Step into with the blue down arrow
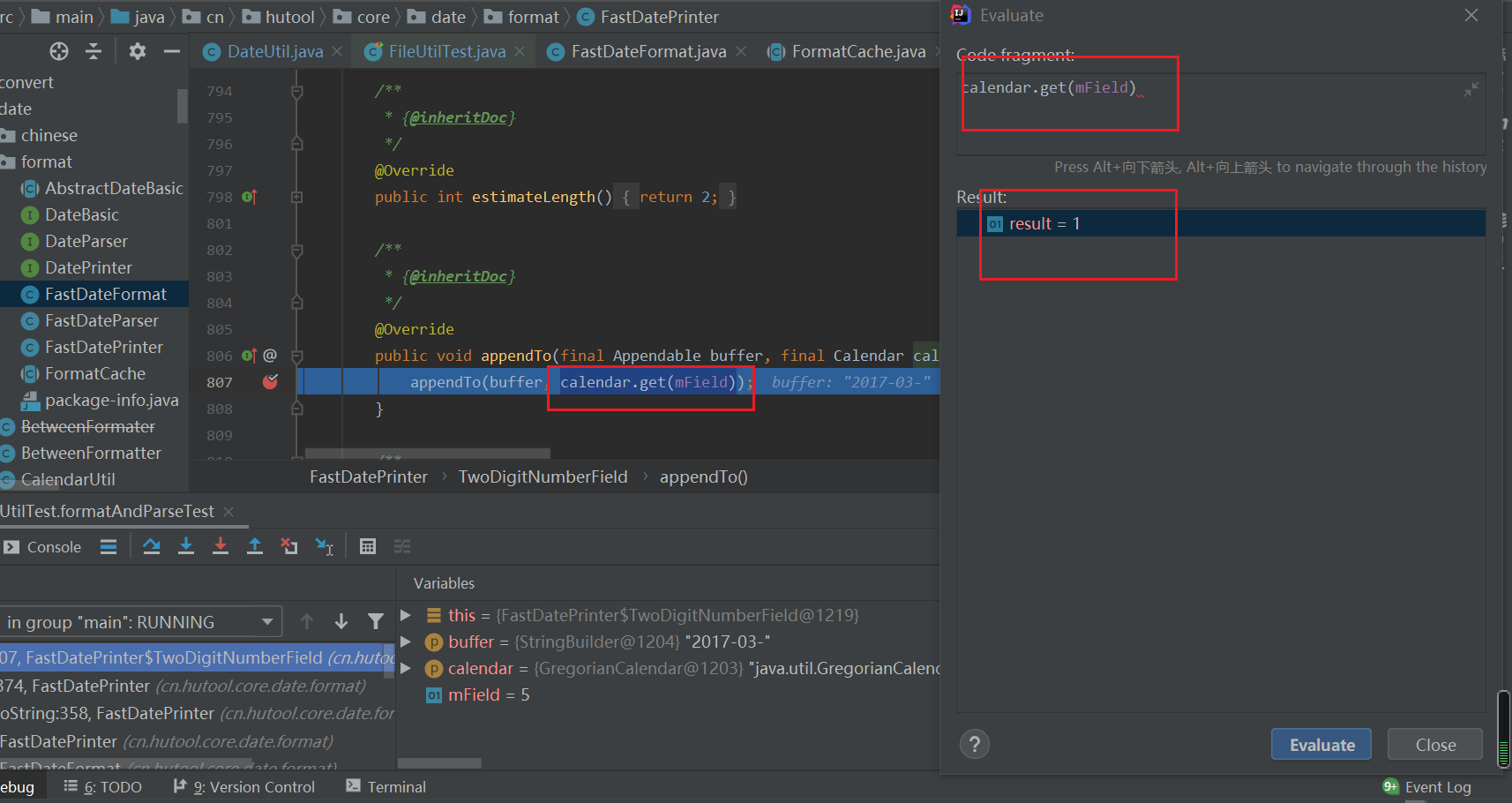 click(x=186, y=547)
